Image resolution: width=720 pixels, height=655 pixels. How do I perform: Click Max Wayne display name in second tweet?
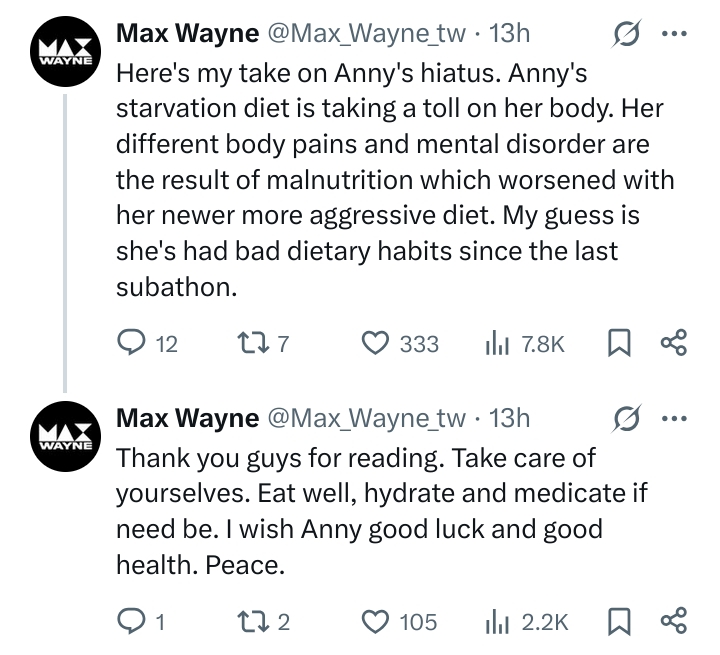[x=187, y=418]
